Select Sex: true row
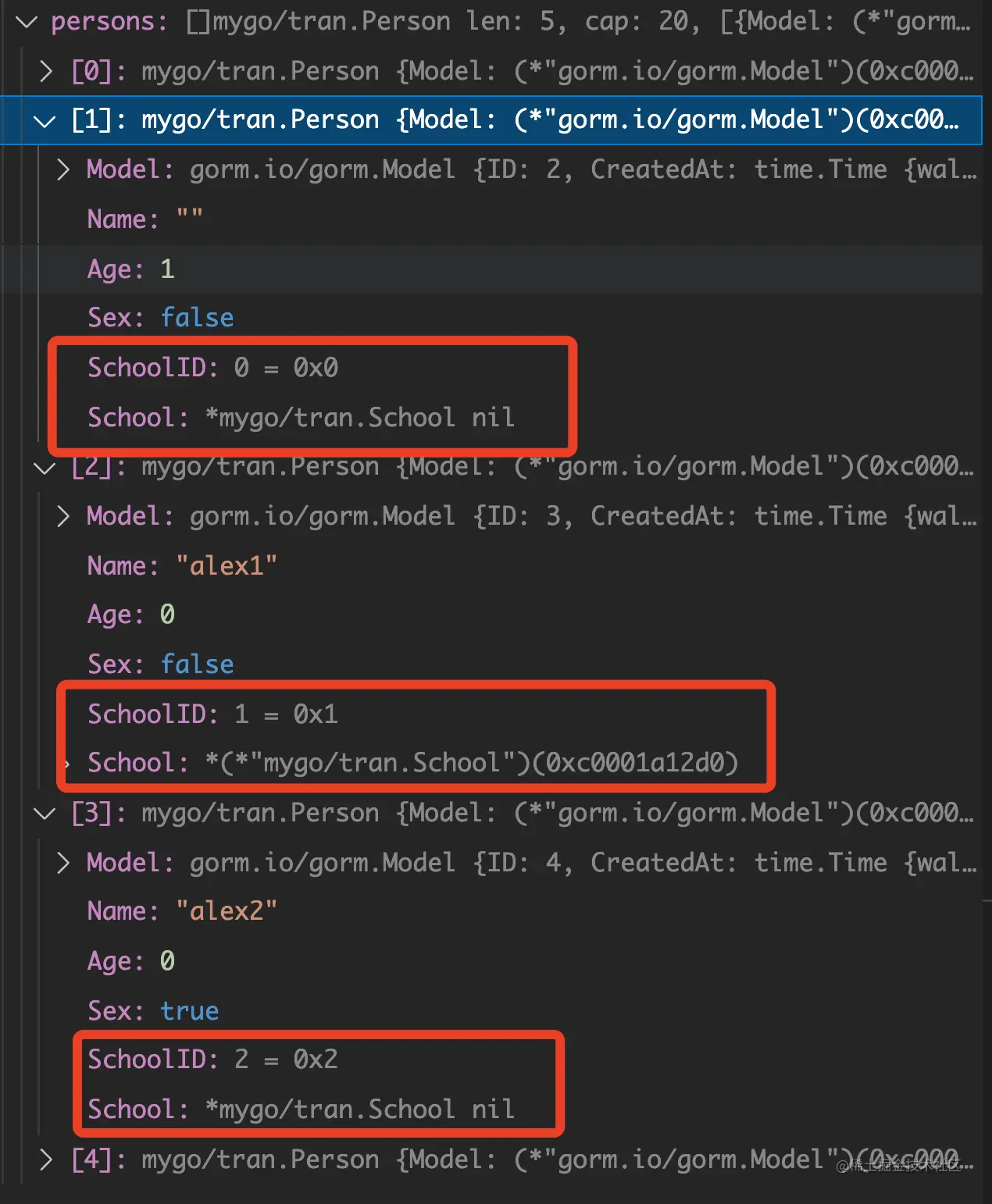This screenshot has height=1204, width=992. click(492, 1011)
